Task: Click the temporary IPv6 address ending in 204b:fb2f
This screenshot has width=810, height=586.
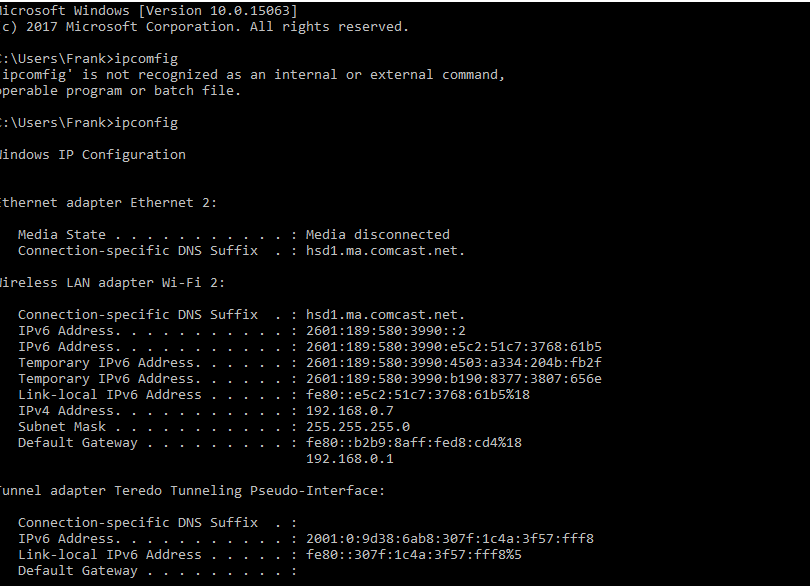Action: click(453, 363)
